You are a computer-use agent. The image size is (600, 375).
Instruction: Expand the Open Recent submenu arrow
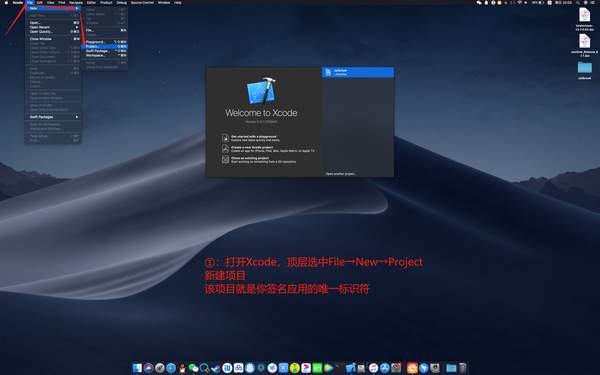(x=77, y=27)
